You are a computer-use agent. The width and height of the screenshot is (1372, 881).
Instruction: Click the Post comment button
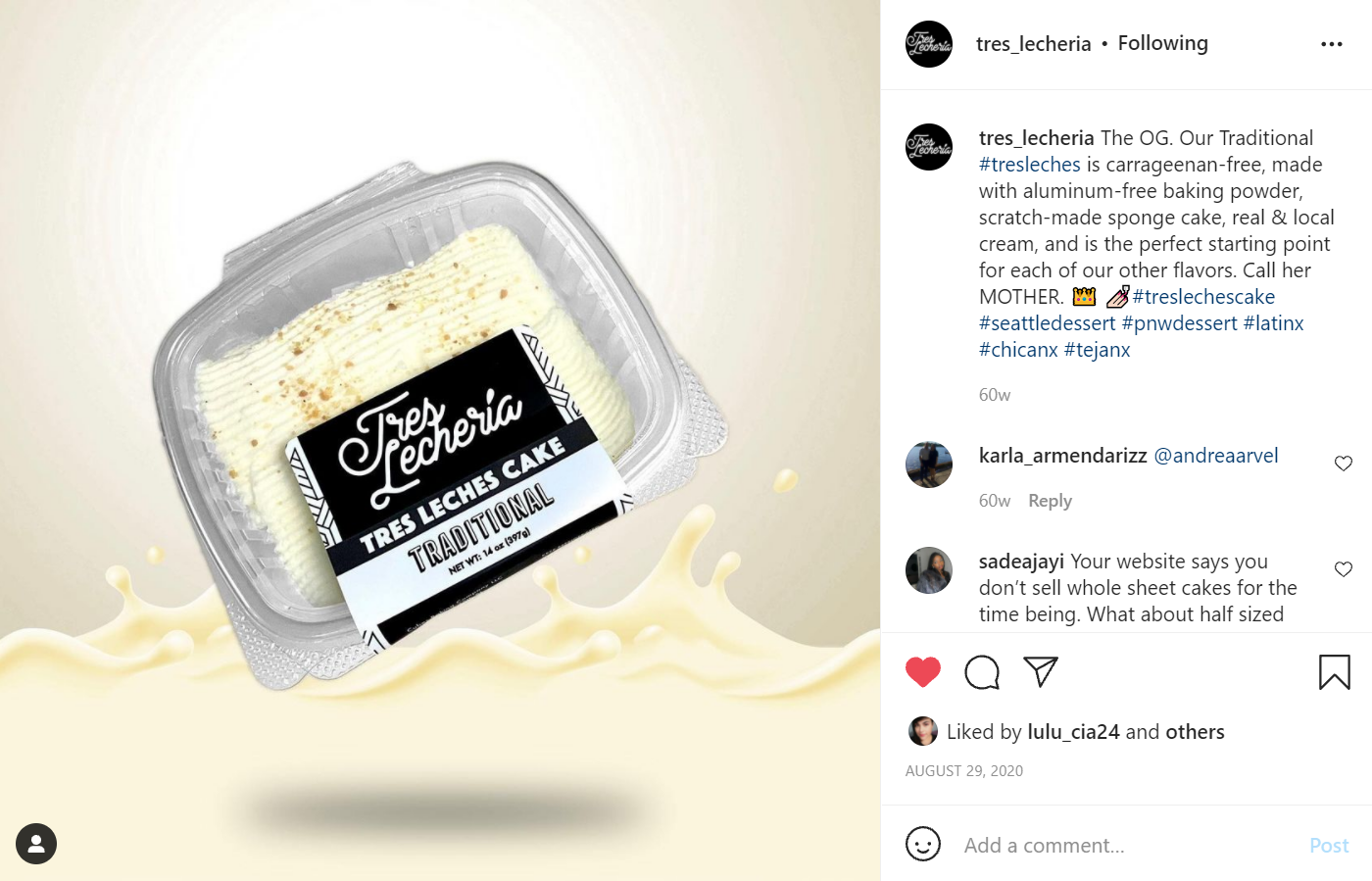[x=1329, y=845]
